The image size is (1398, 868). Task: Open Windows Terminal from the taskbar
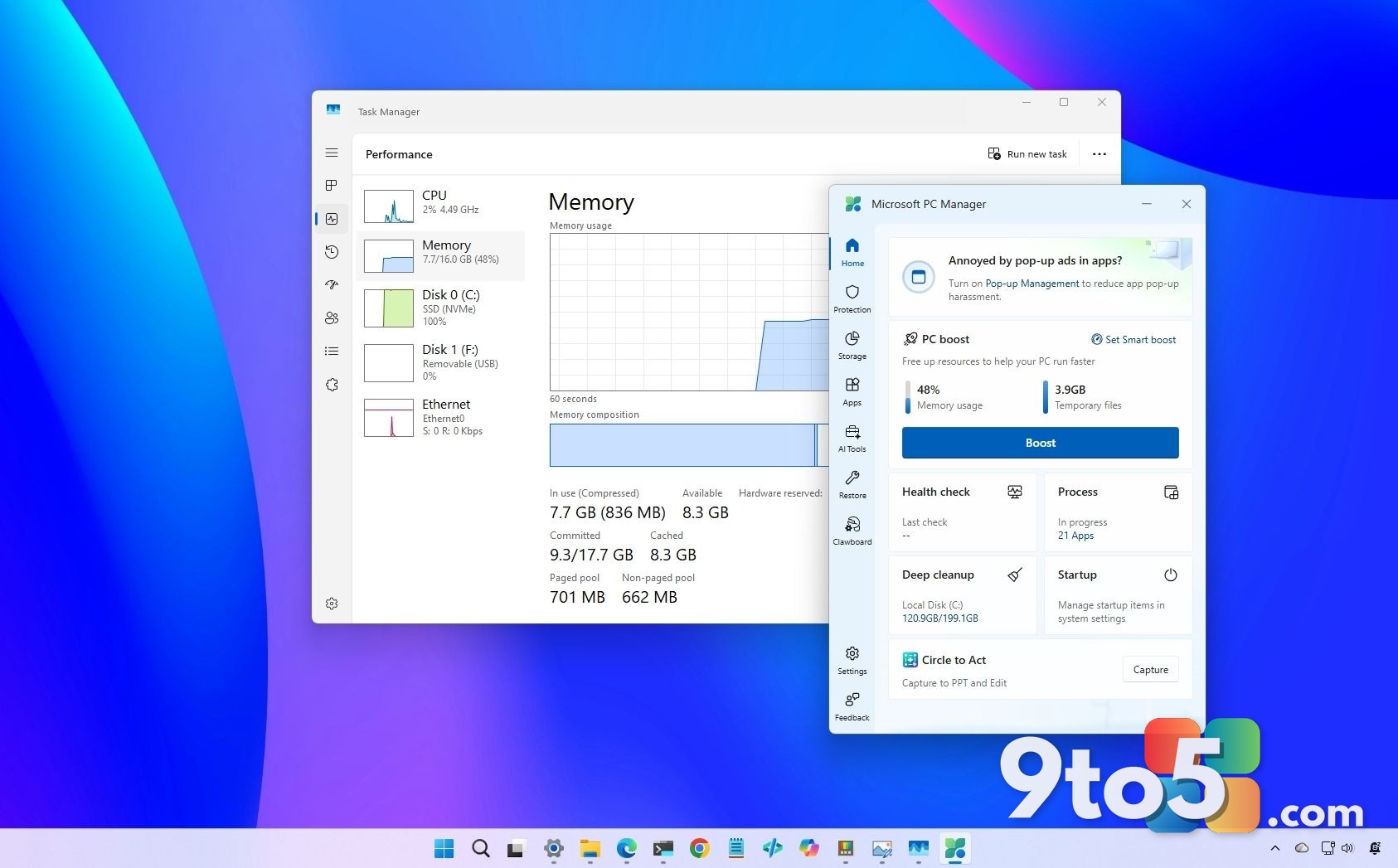pos(663,848)
